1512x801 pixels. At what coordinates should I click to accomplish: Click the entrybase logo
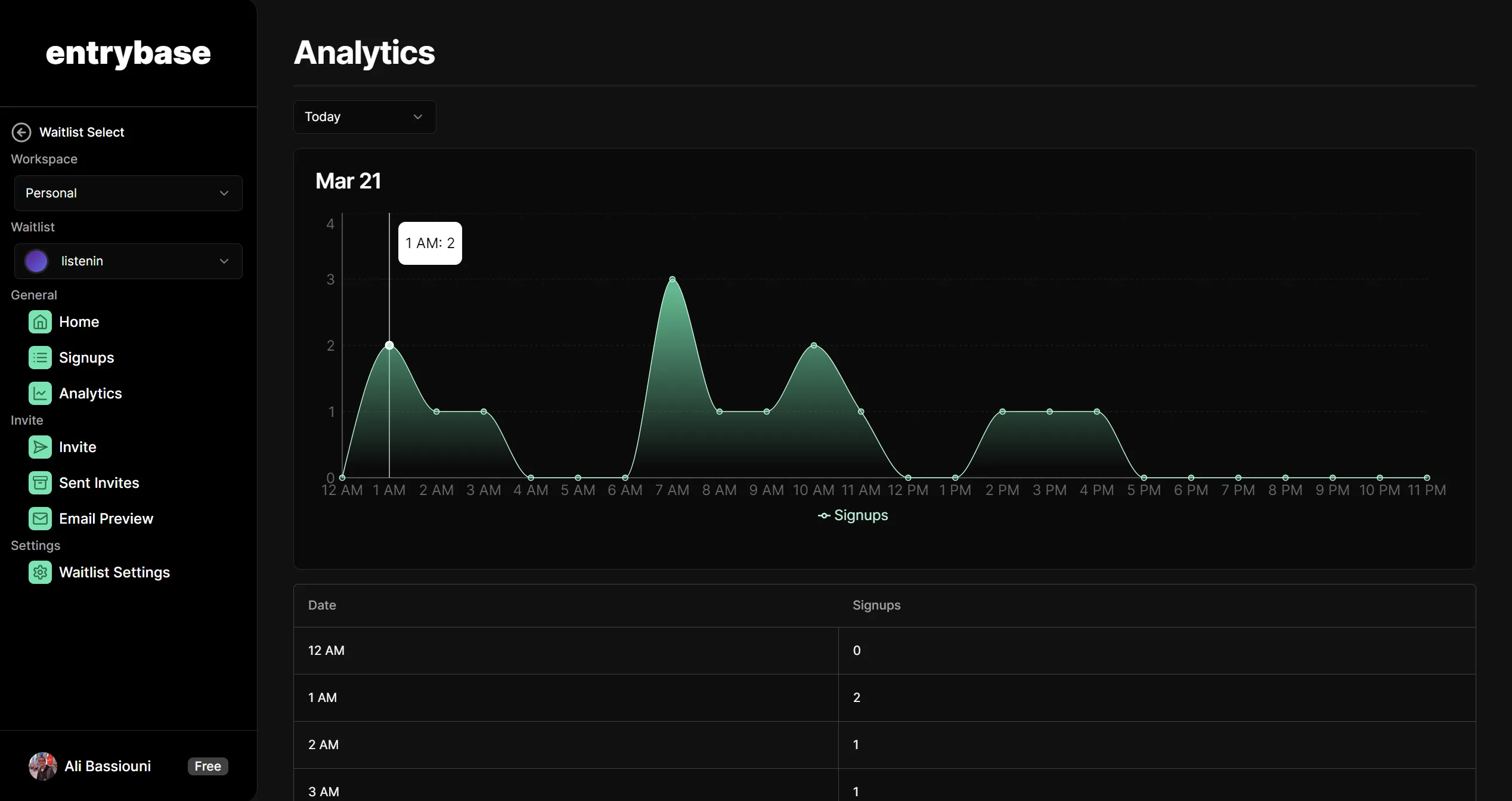(x=128, y=53)
